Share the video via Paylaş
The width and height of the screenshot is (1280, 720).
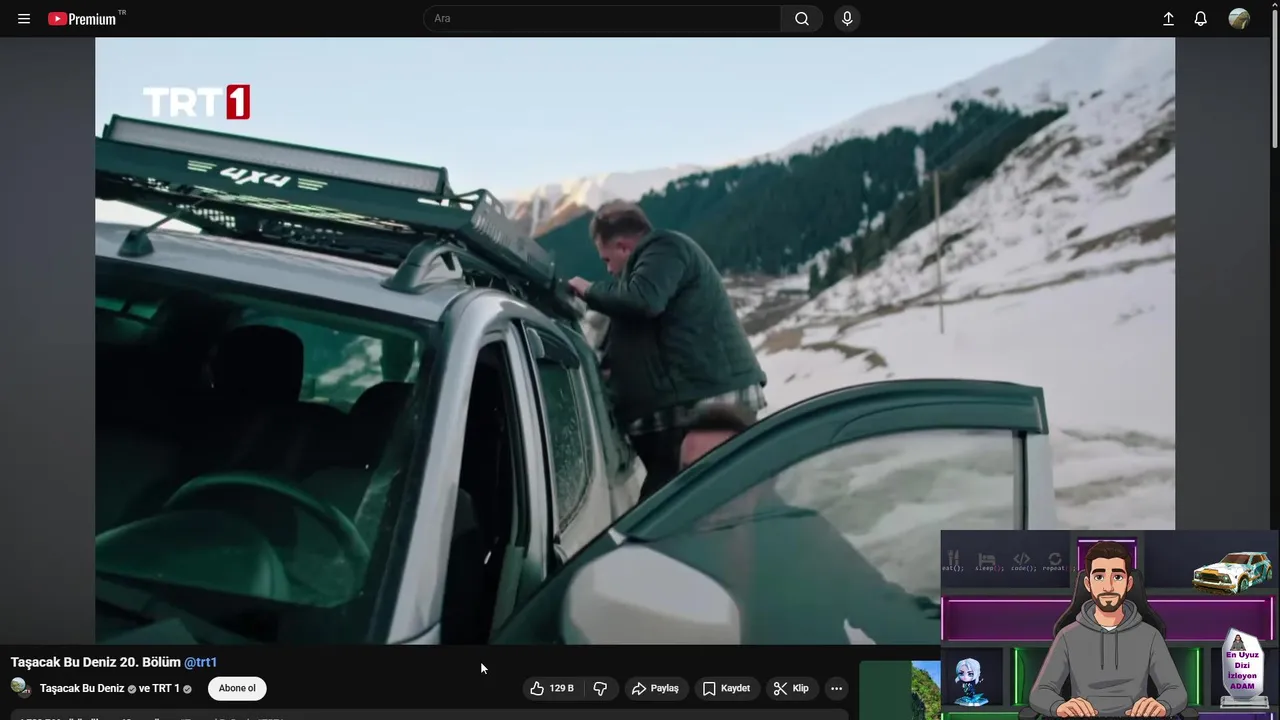click(655, 688)
